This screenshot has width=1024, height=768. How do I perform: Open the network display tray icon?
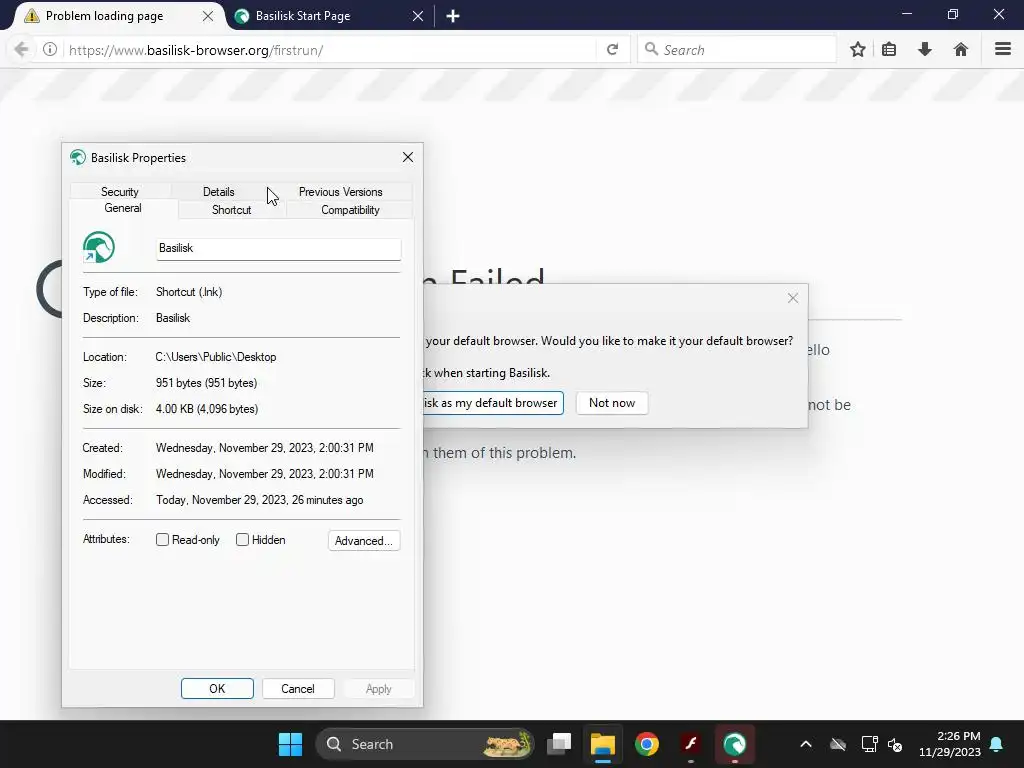(869, 744)
